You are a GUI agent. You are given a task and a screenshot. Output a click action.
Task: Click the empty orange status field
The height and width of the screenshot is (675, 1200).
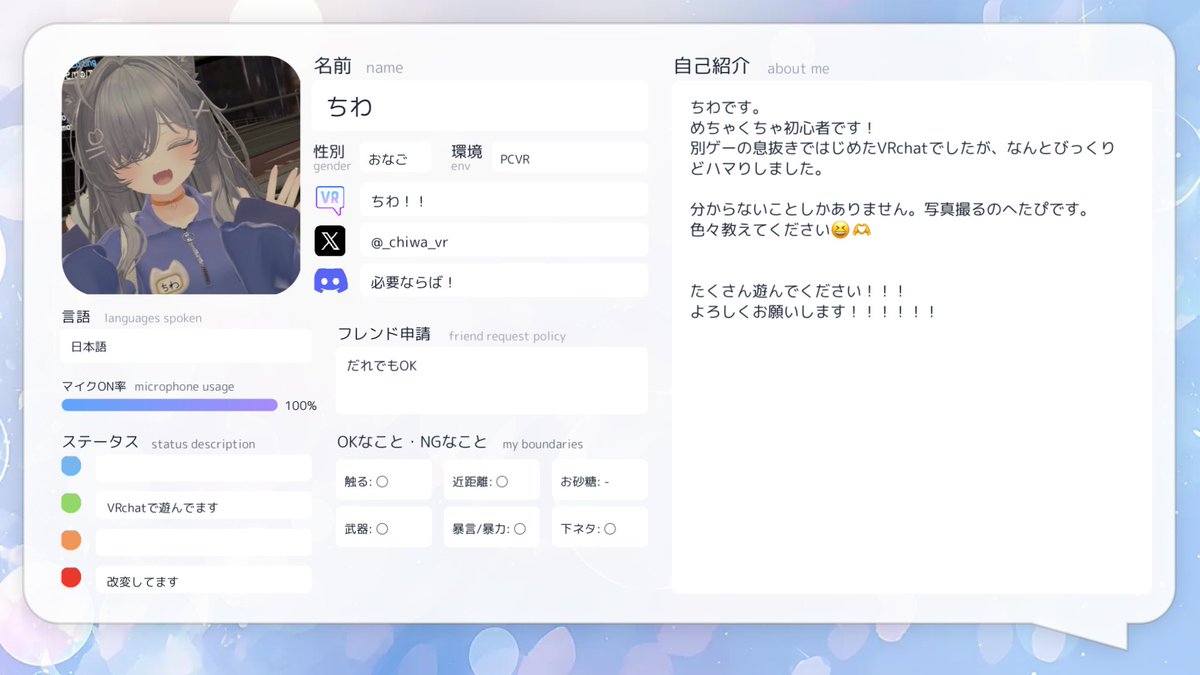click(x=204, y=542)
